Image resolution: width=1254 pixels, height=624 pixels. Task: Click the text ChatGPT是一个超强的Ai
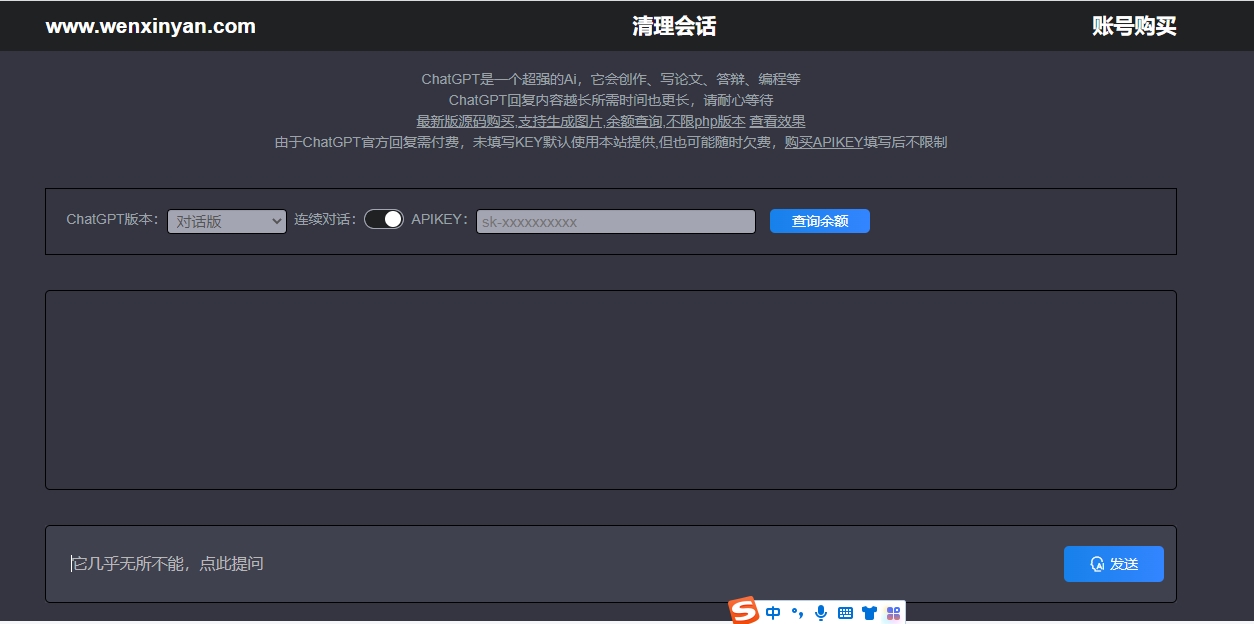(501, 79)
